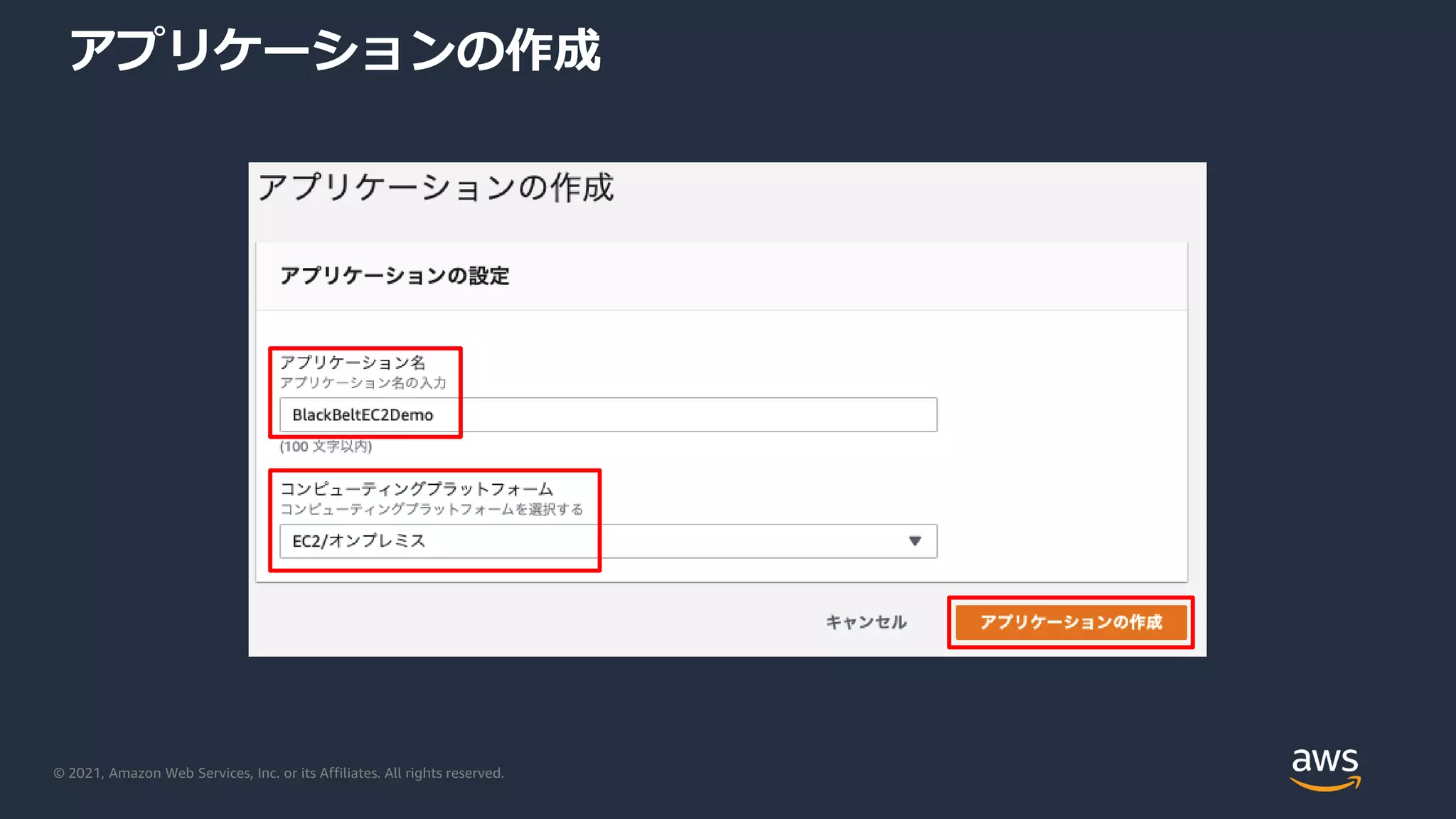Click the アプリケーション名の入力 helper text
The height and width of the screenshot is (819, 1456).
click(x=363, y=383)
